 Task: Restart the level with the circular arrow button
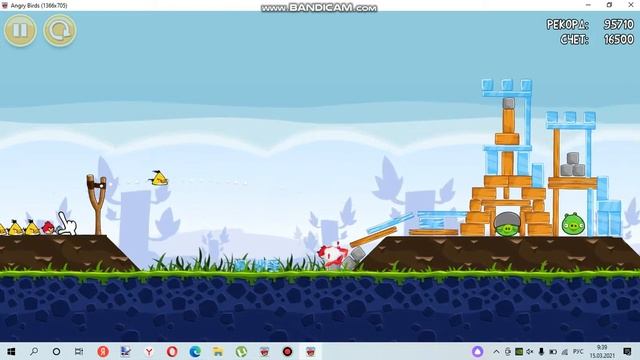click(x=60, y=30)
